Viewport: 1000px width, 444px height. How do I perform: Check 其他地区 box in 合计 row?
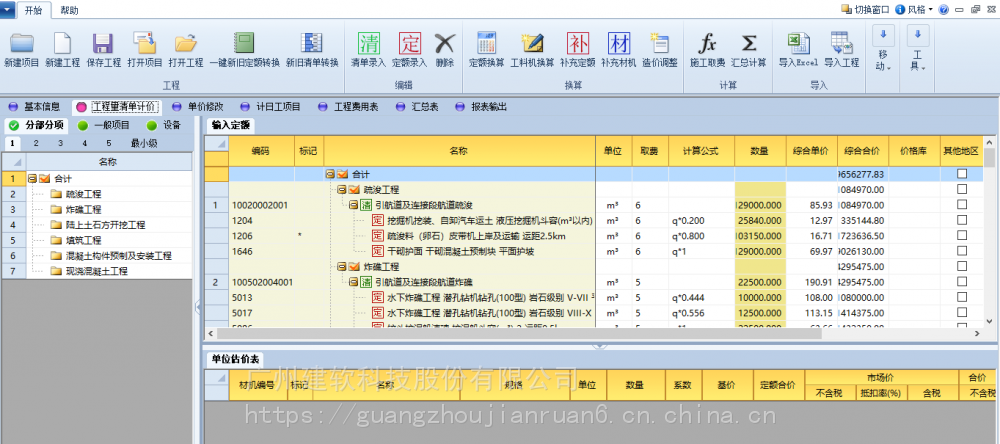(962, 174)
